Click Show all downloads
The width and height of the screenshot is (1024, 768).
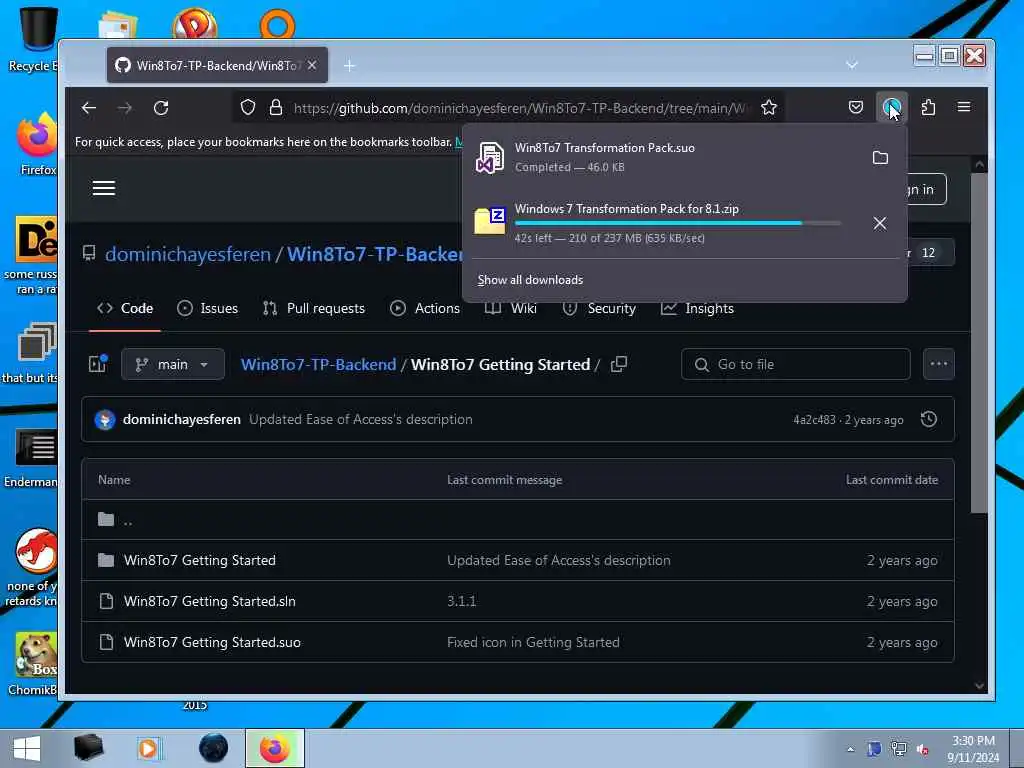[x=530, y=280]
